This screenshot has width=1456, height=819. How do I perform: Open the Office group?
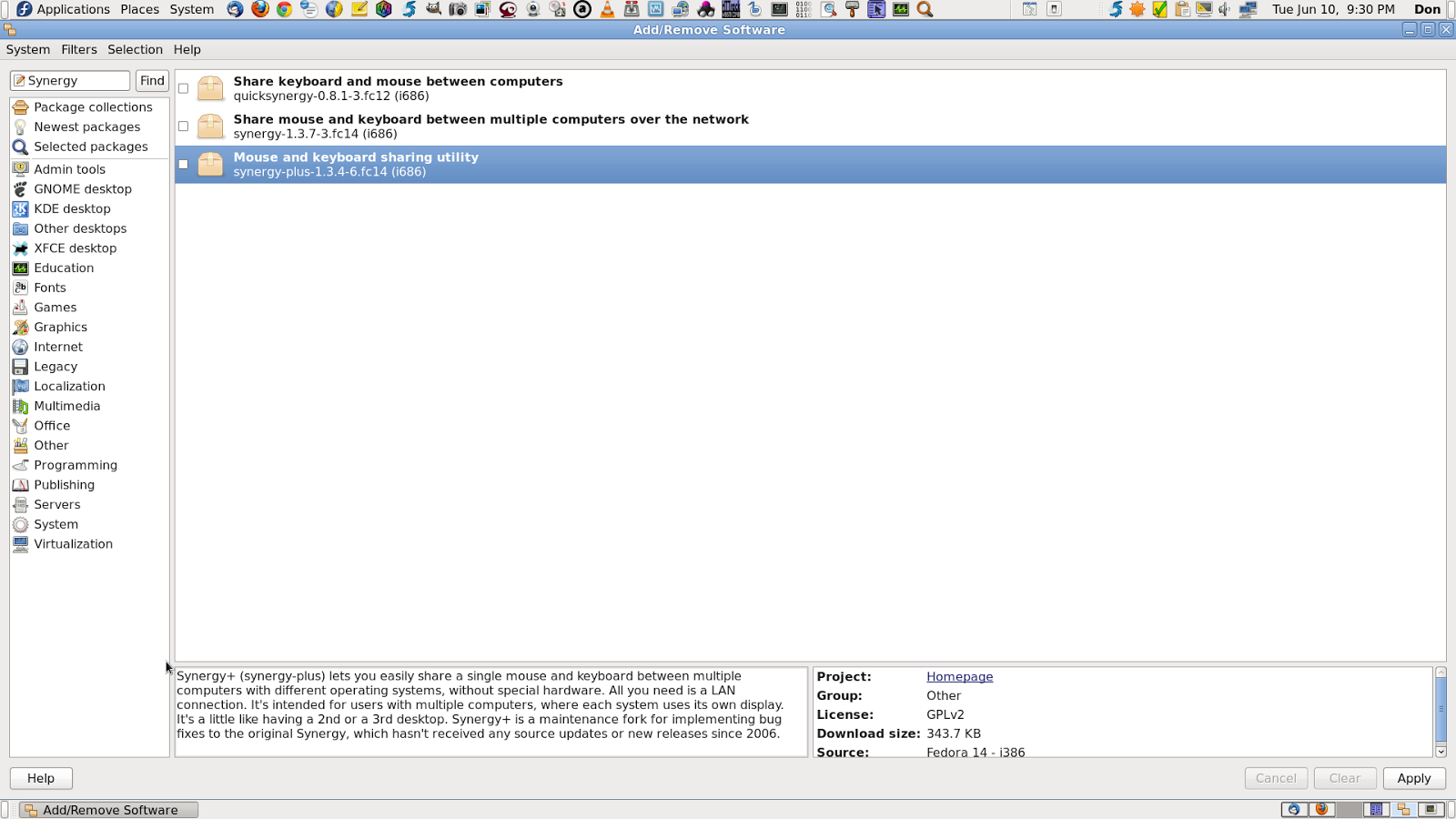89,426
